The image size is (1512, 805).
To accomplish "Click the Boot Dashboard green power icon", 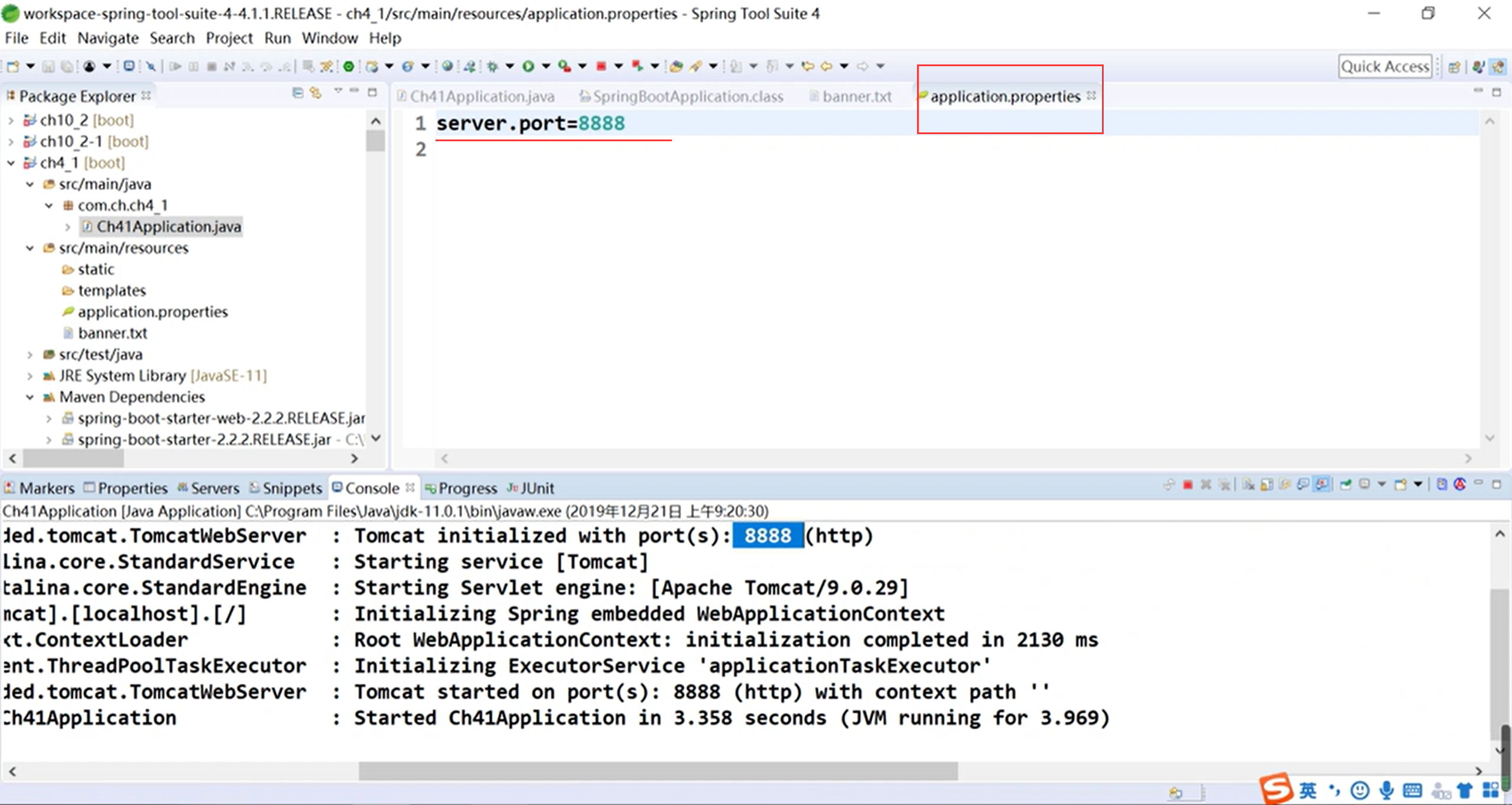I will pyautogui.click(x=349, y=66).
